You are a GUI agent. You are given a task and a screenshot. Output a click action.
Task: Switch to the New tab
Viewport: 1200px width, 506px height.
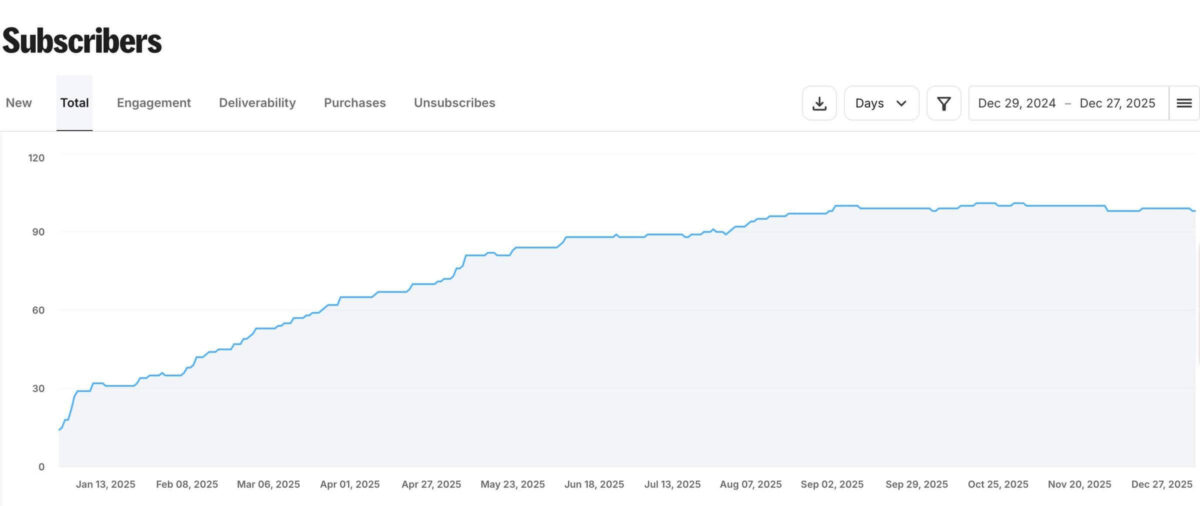click(x=19, y=103)
